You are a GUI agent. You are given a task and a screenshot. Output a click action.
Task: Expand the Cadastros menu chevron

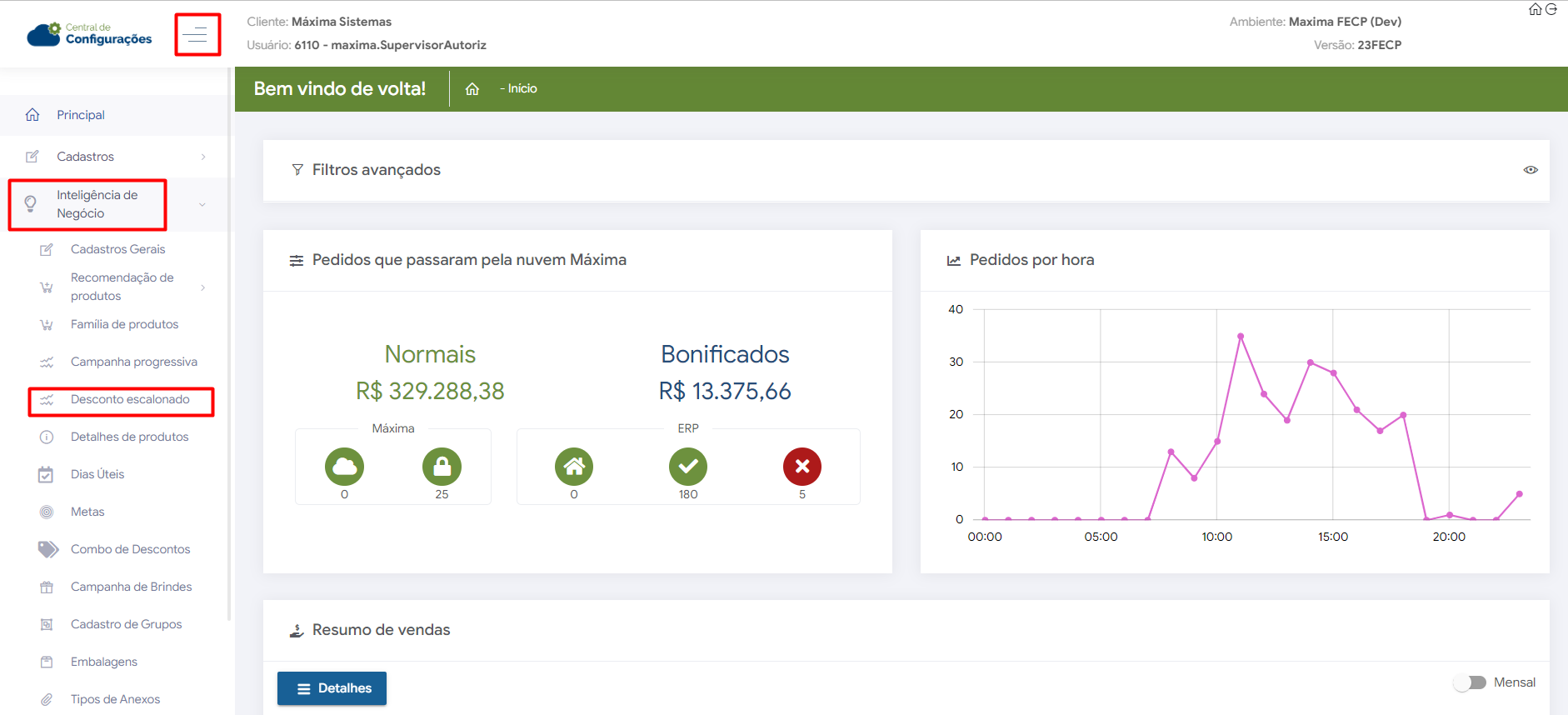click(x=203, y=157)
